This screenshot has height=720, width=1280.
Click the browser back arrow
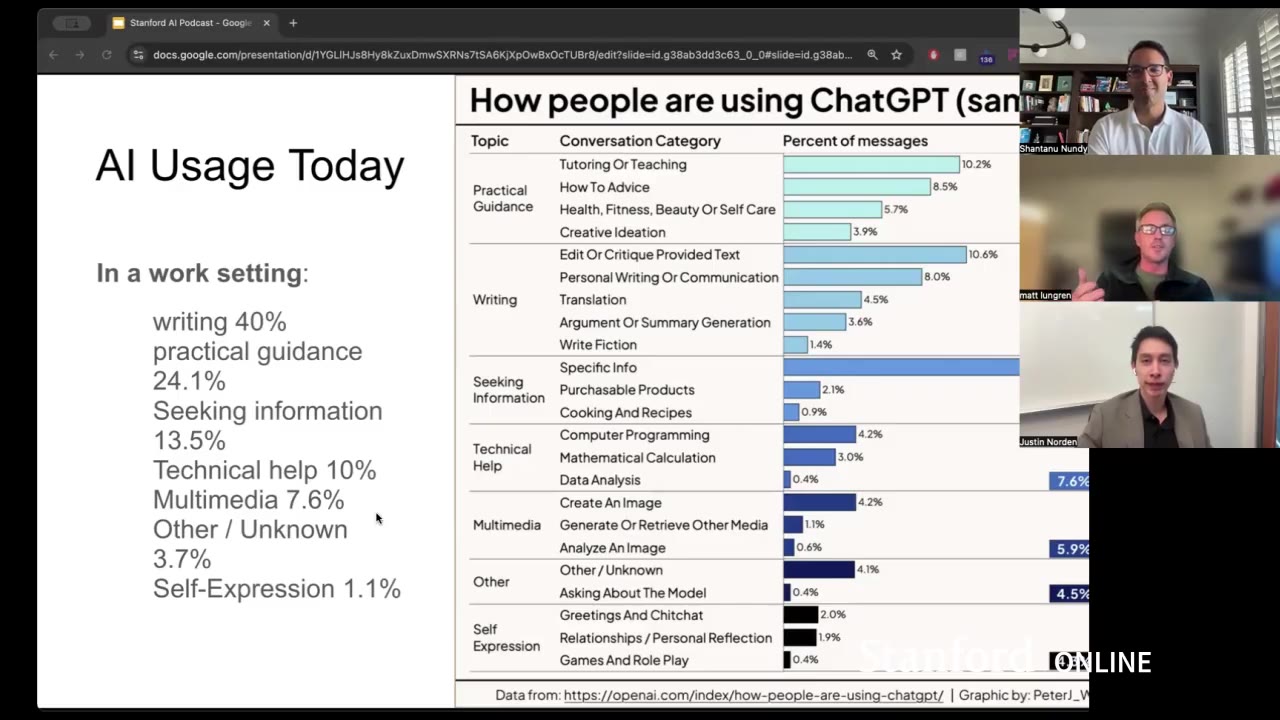54,55
